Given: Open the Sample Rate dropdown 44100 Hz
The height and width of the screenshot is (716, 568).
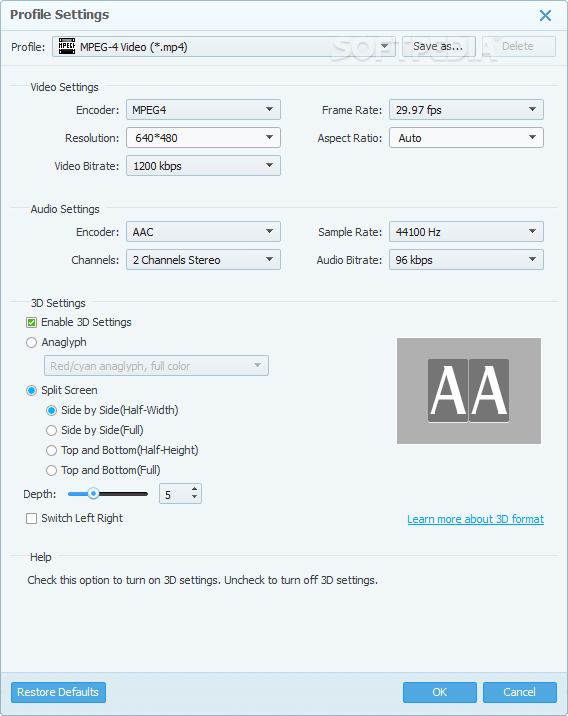Looking at the screenshot, I should point(466,232).
